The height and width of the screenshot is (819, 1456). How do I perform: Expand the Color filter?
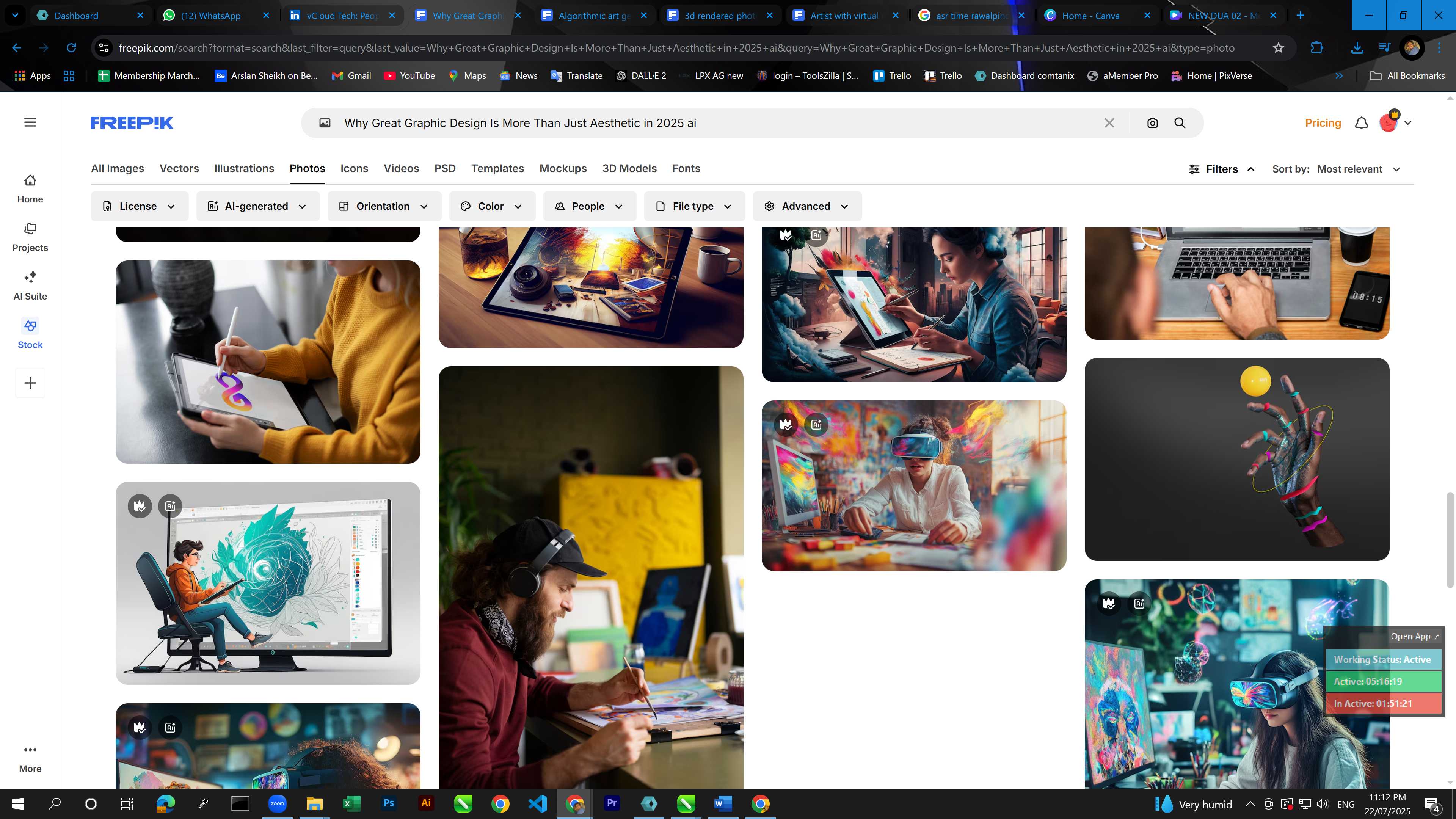point(492,206)
